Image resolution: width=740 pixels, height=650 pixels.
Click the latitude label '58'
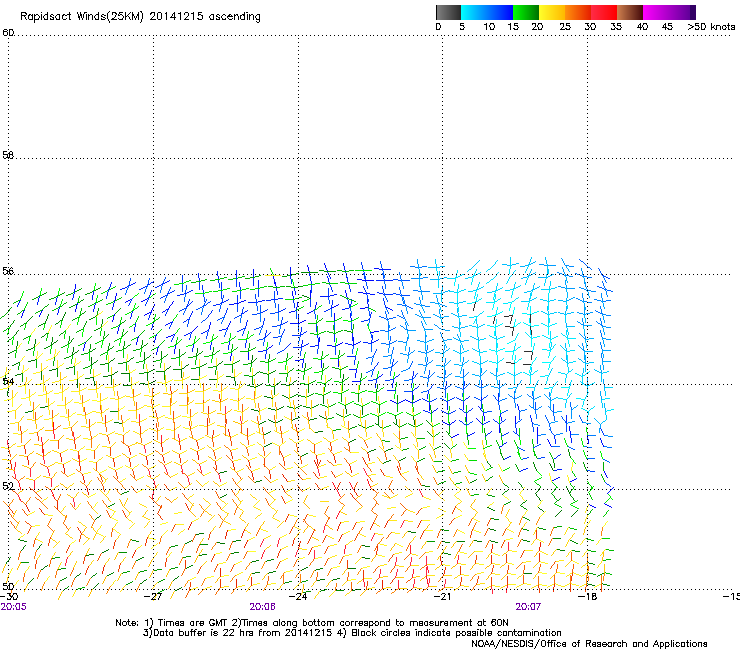point(8,155)
